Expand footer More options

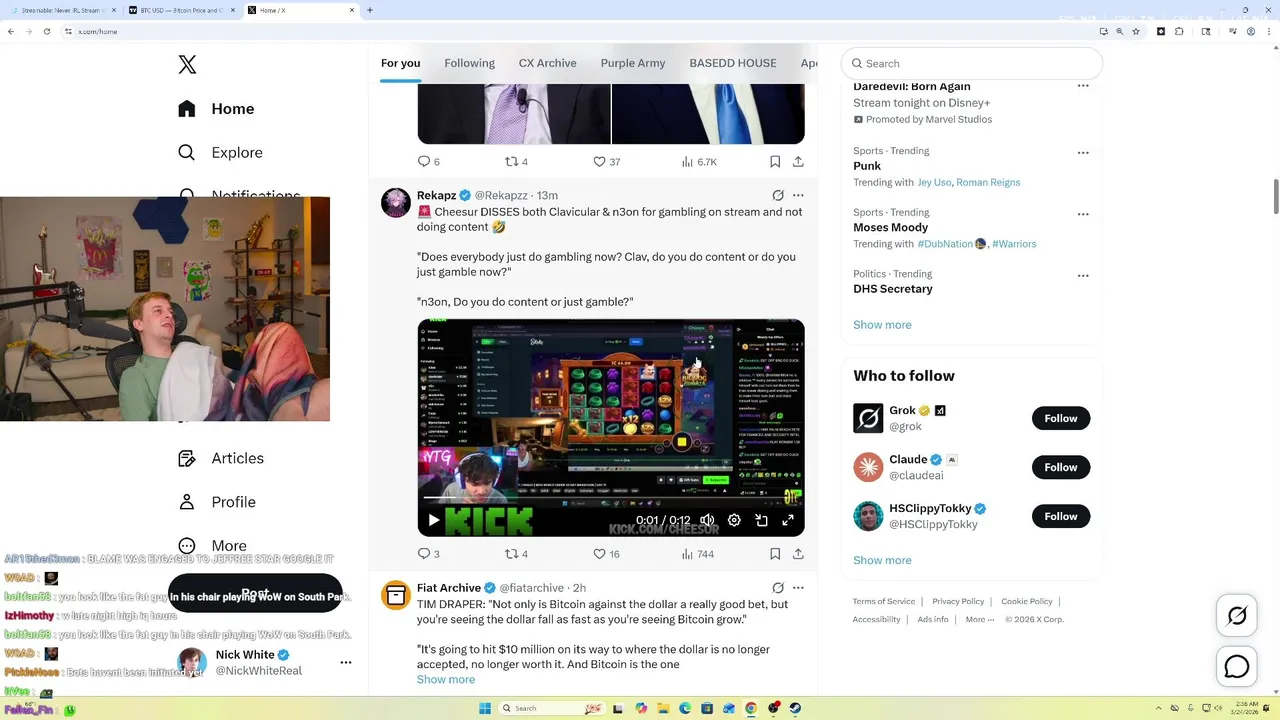[x=980, y=619]
